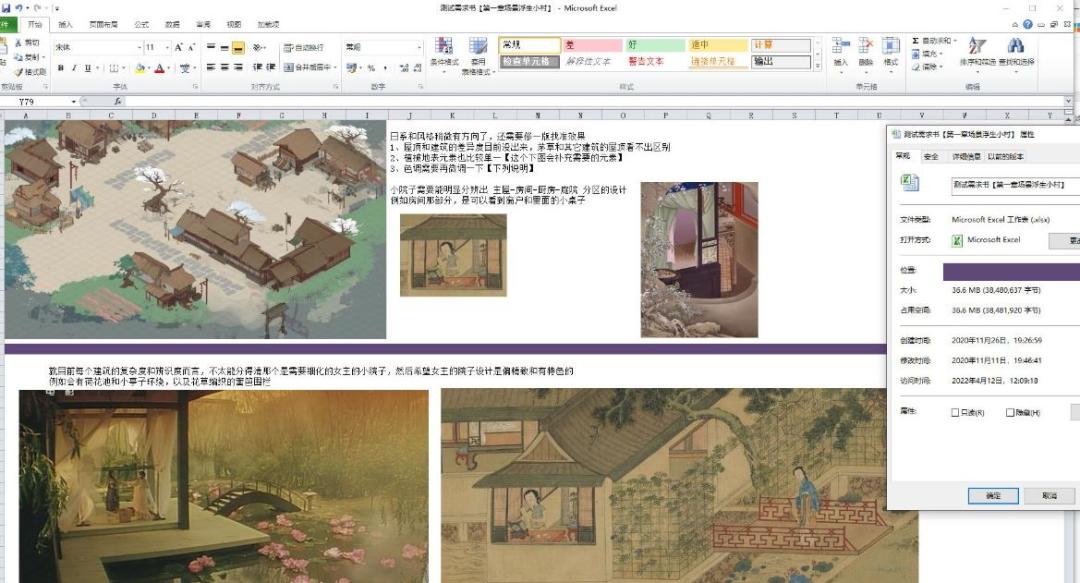Click the italic formatting icon

[x=74, y=68]
